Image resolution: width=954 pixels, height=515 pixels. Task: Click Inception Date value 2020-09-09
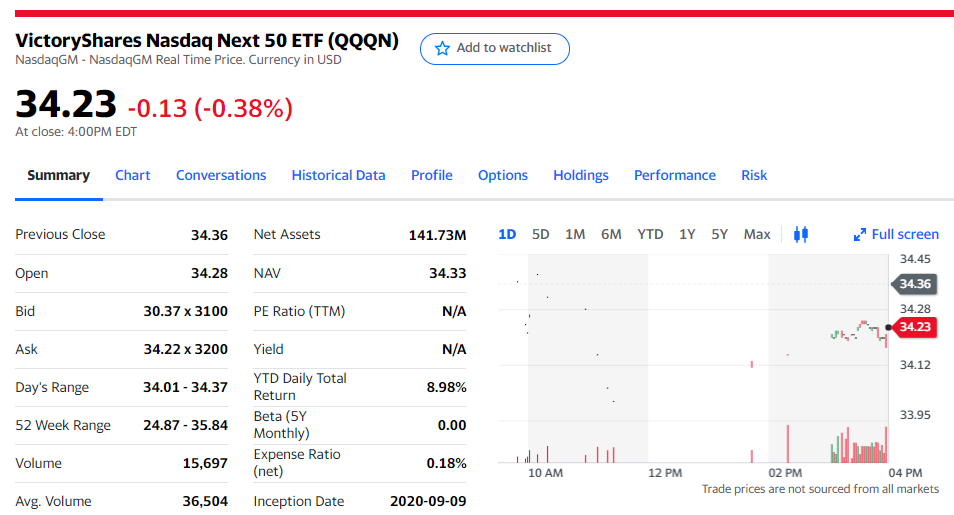(x=428, y=501)
